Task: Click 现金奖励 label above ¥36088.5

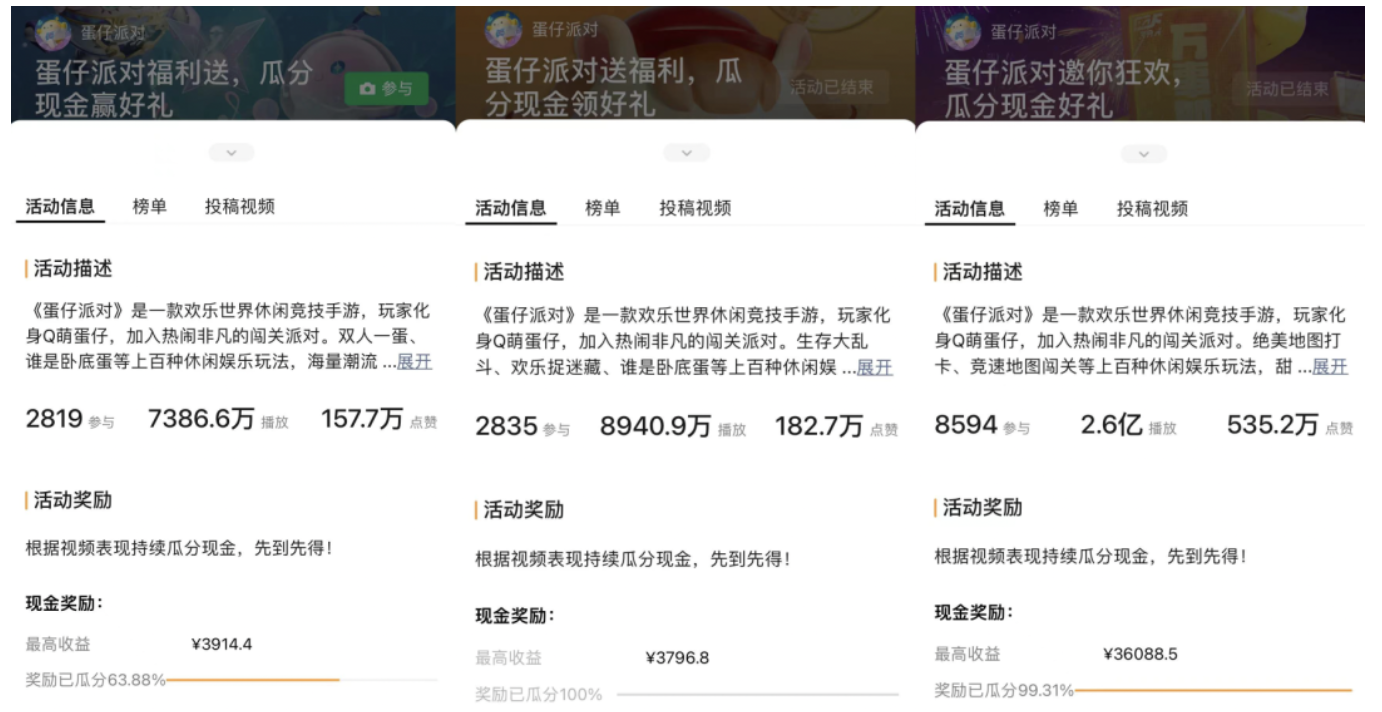Action: pos(974,613)
